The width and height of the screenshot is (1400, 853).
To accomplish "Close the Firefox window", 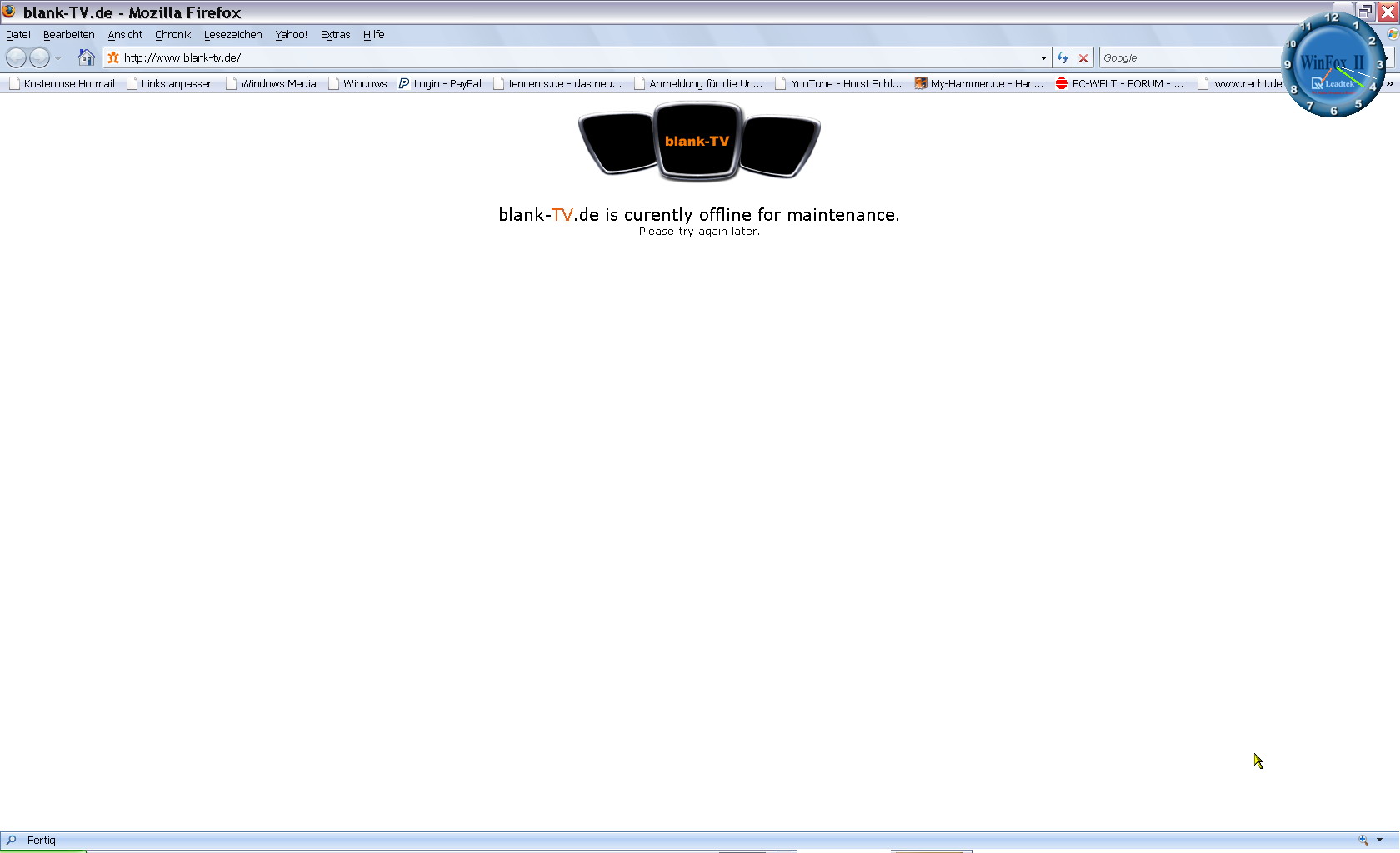I will point(1387,12).
